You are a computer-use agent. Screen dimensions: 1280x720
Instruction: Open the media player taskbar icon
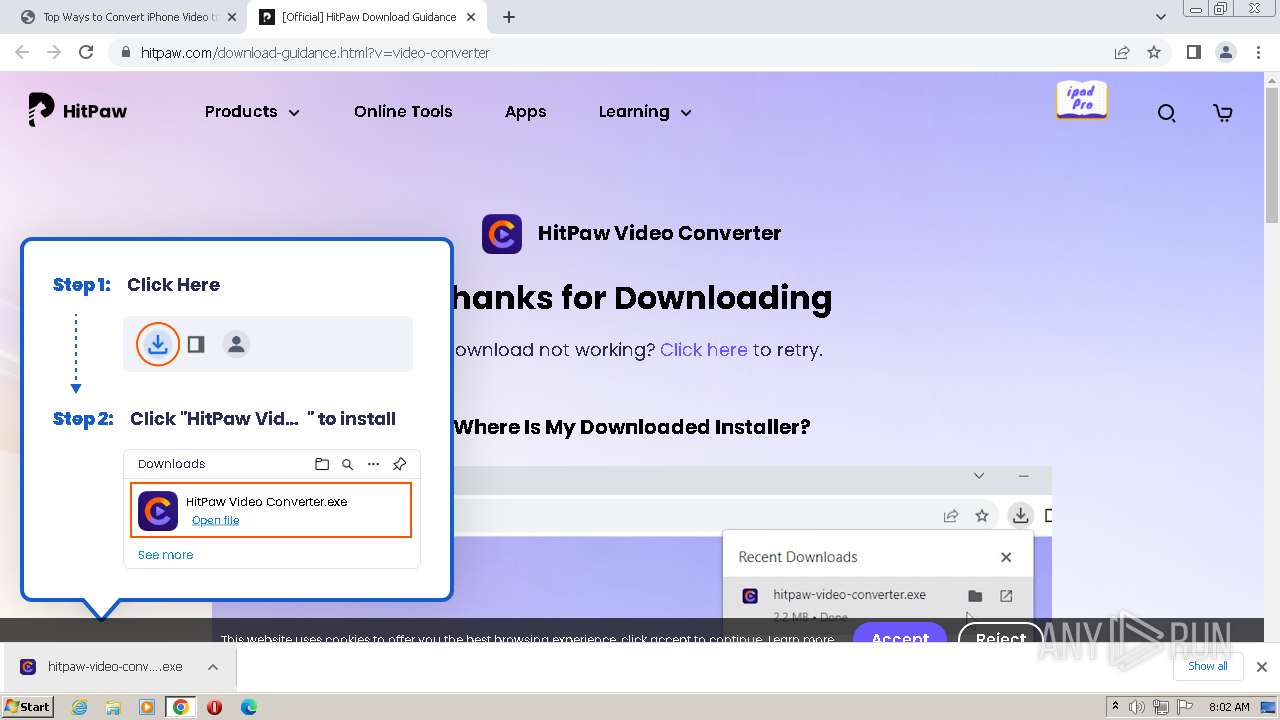147,707
